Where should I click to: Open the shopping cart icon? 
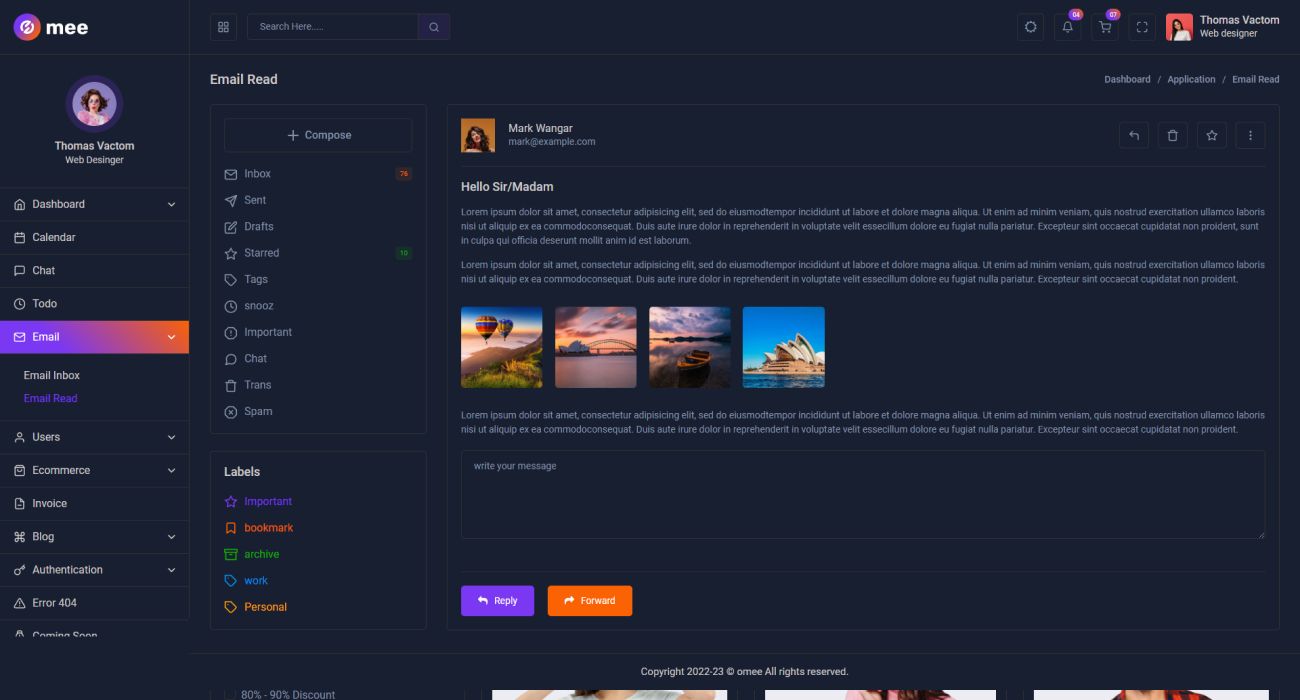tap(1105, 27)
